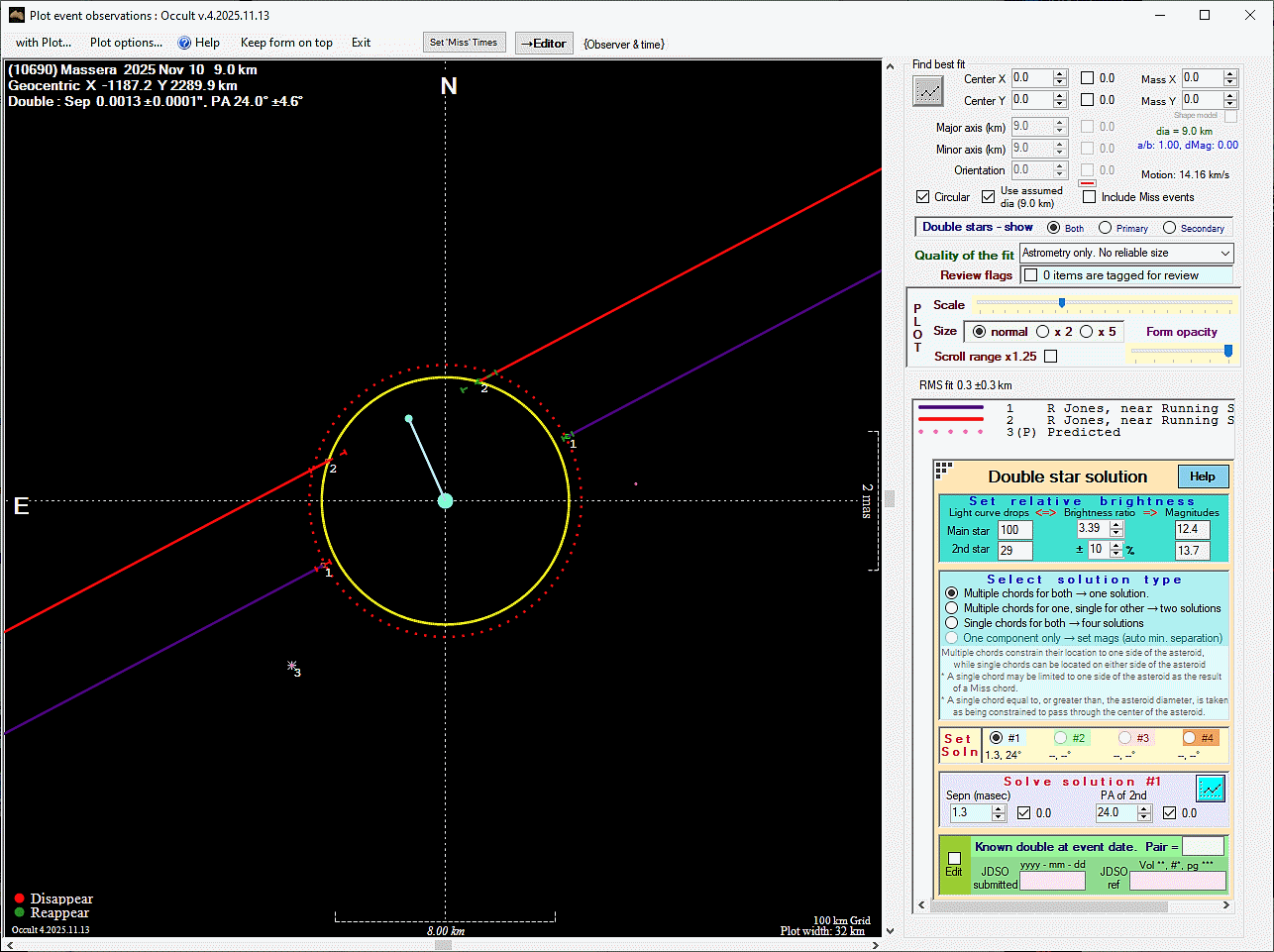This screenshot has width=1274, height=952.
Task: Click the grid dots icon beside Double star solution
Action: (x=943, y=469)
